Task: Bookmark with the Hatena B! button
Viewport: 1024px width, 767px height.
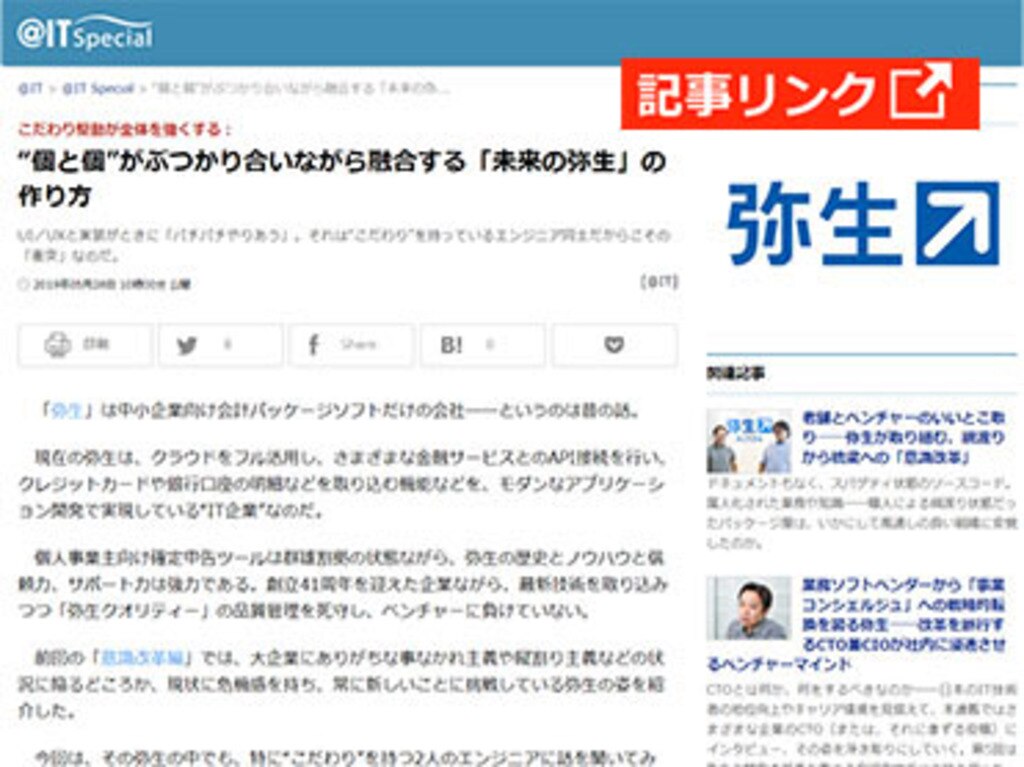Action: click(483, 344)
